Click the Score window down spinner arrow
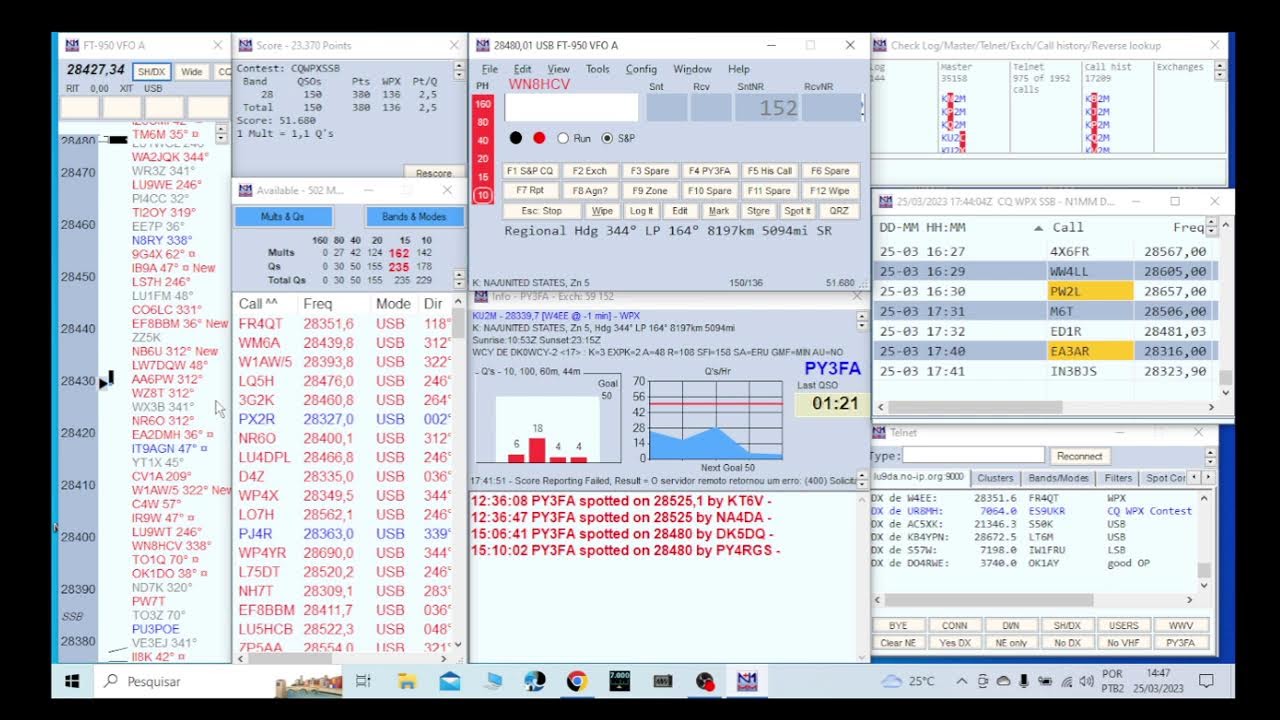 pos(458,75)
